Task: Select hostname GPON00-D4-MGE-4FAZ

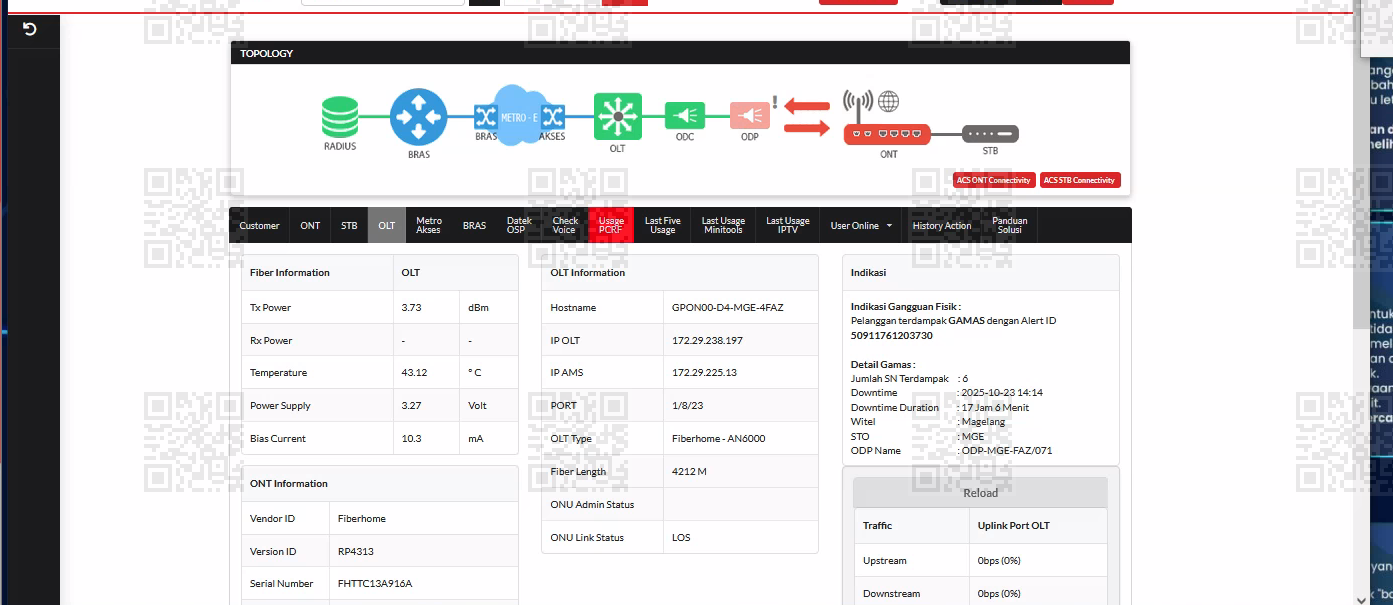Action: (728, 307)
